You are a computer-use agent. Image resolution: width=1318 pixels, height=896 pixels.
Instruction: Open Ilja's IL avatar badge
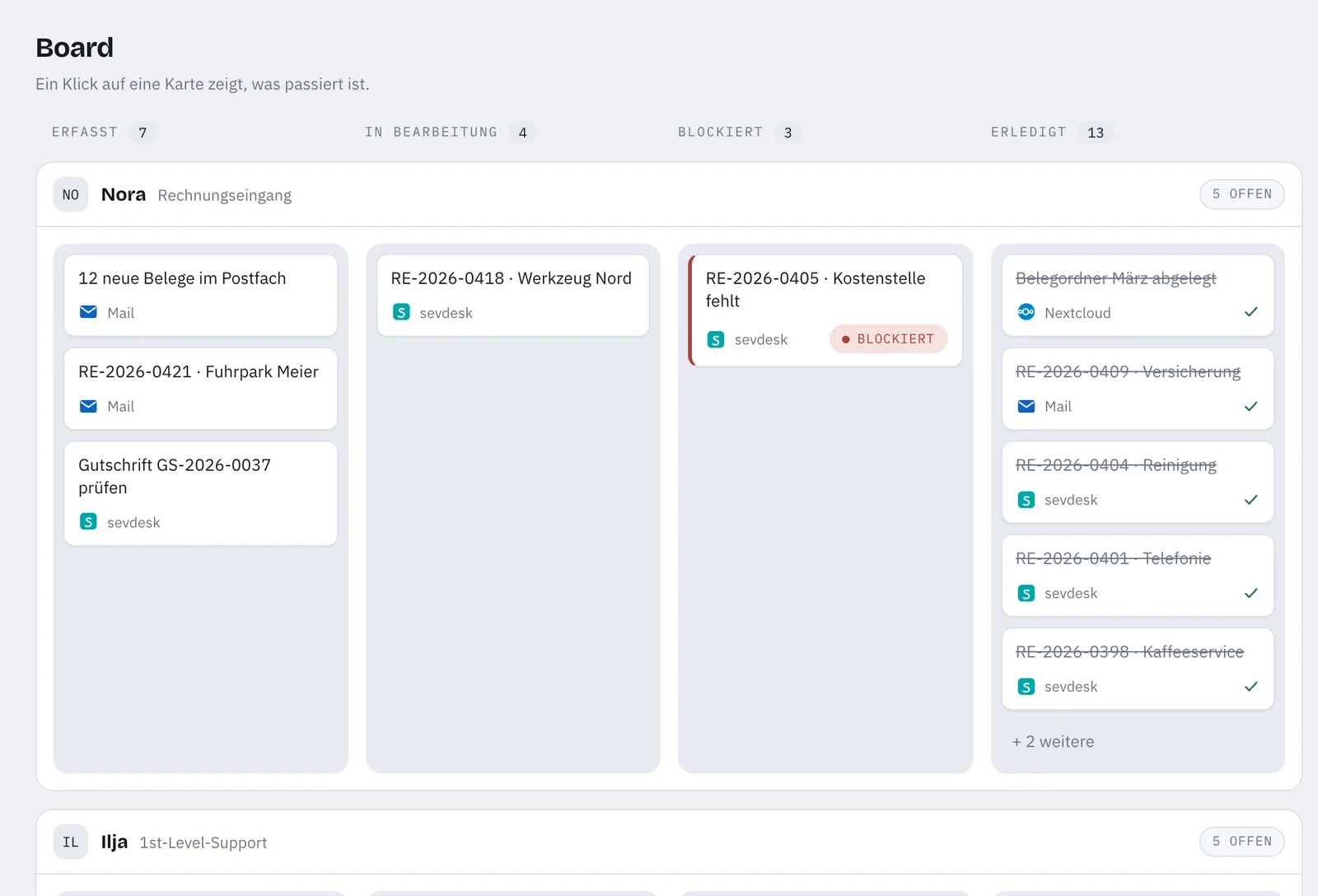pos(71,842)
